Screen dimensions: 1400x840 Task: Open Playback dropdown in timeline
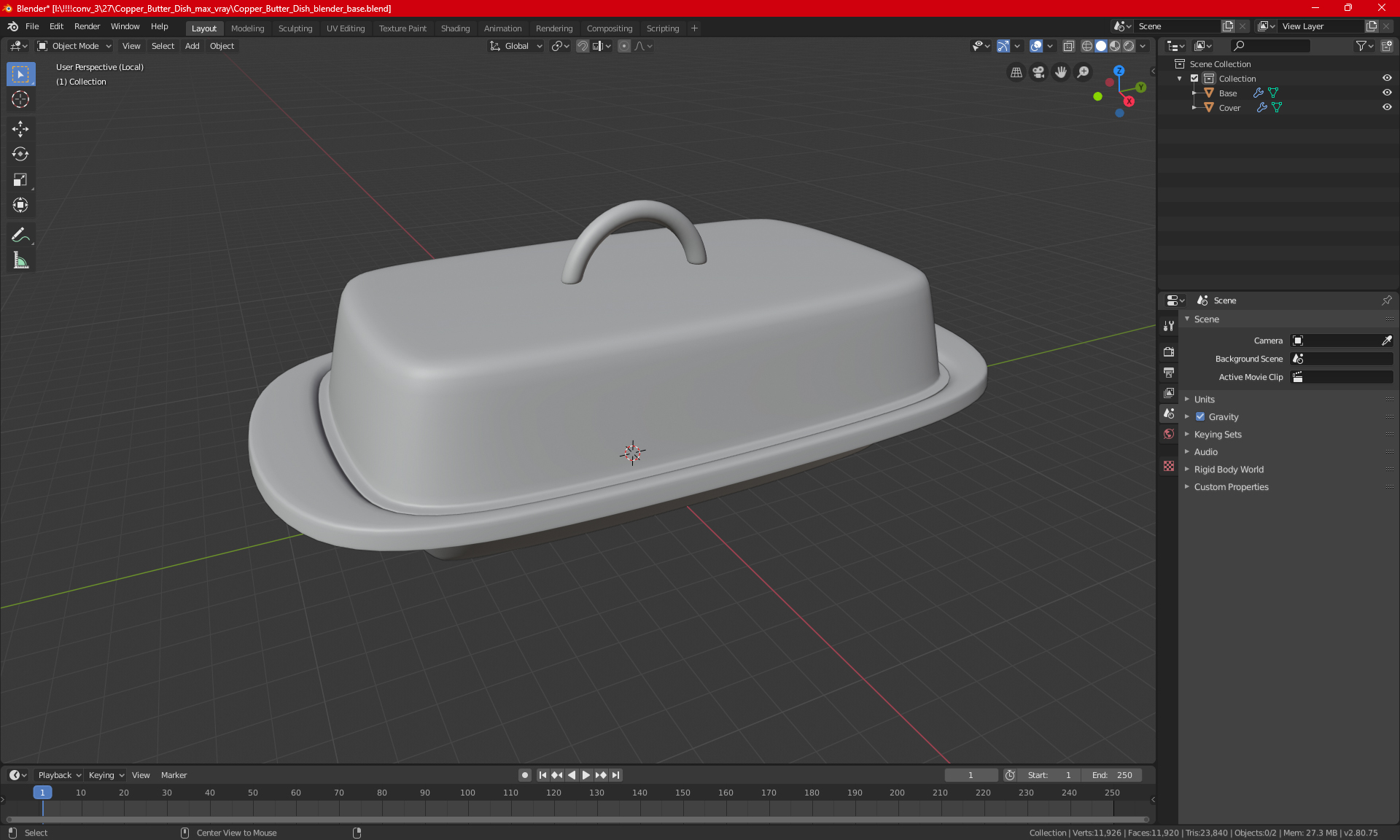[x=59, y=775]
